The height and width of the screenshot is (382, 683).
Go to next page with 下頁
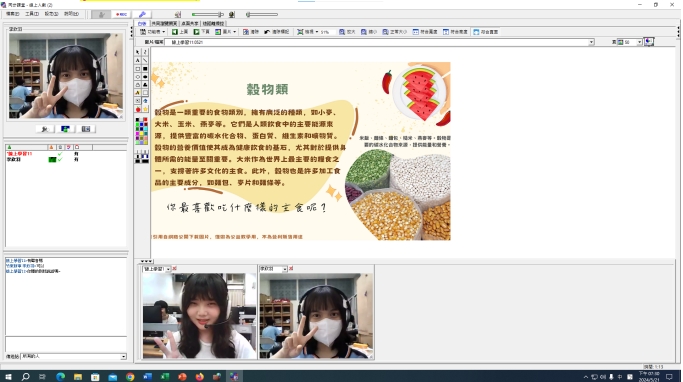tap(202, 32)
